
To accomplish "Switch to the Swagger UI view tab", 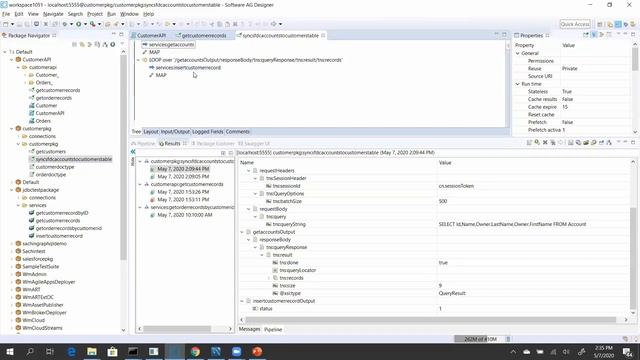I will pyautogui.click(x=254, y=144).
